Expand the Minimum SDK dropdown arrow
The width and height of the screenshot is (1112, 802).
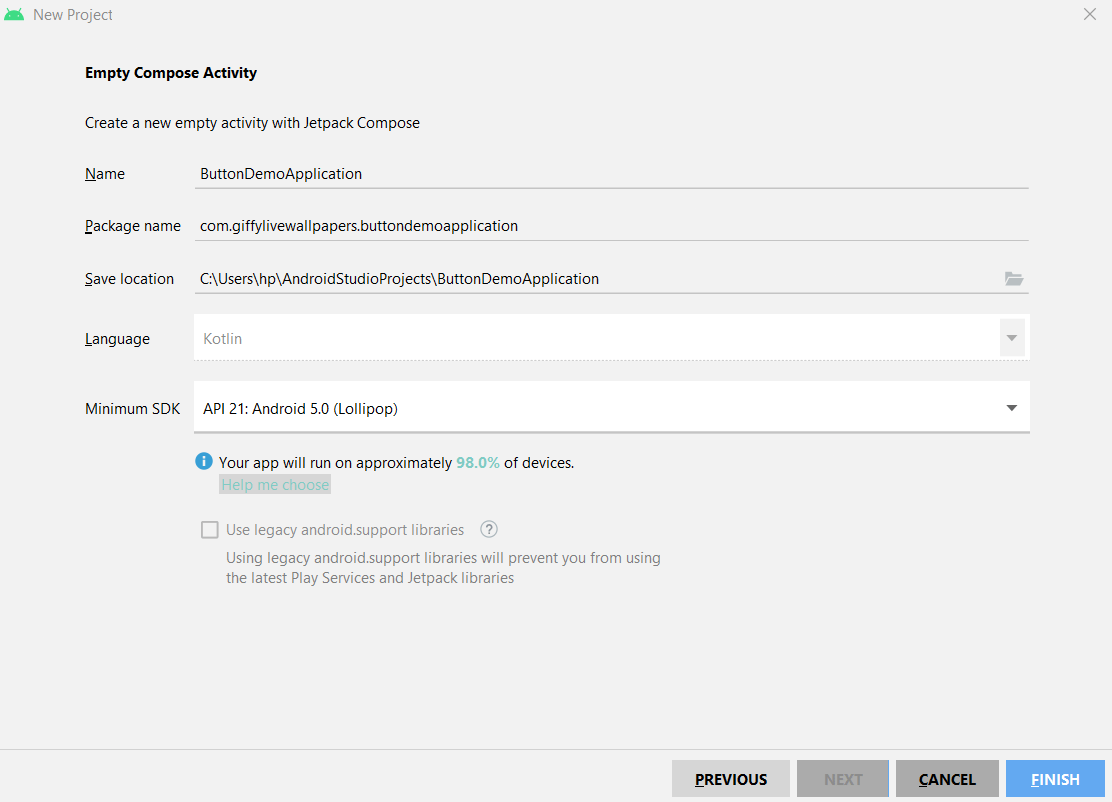(1011, 408)
